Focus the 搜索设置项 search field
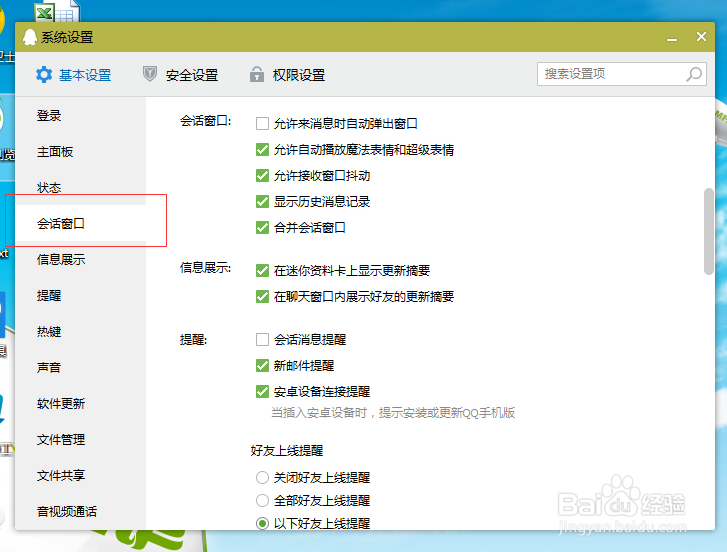Viewport: 727px width, 552px height. 621,74
